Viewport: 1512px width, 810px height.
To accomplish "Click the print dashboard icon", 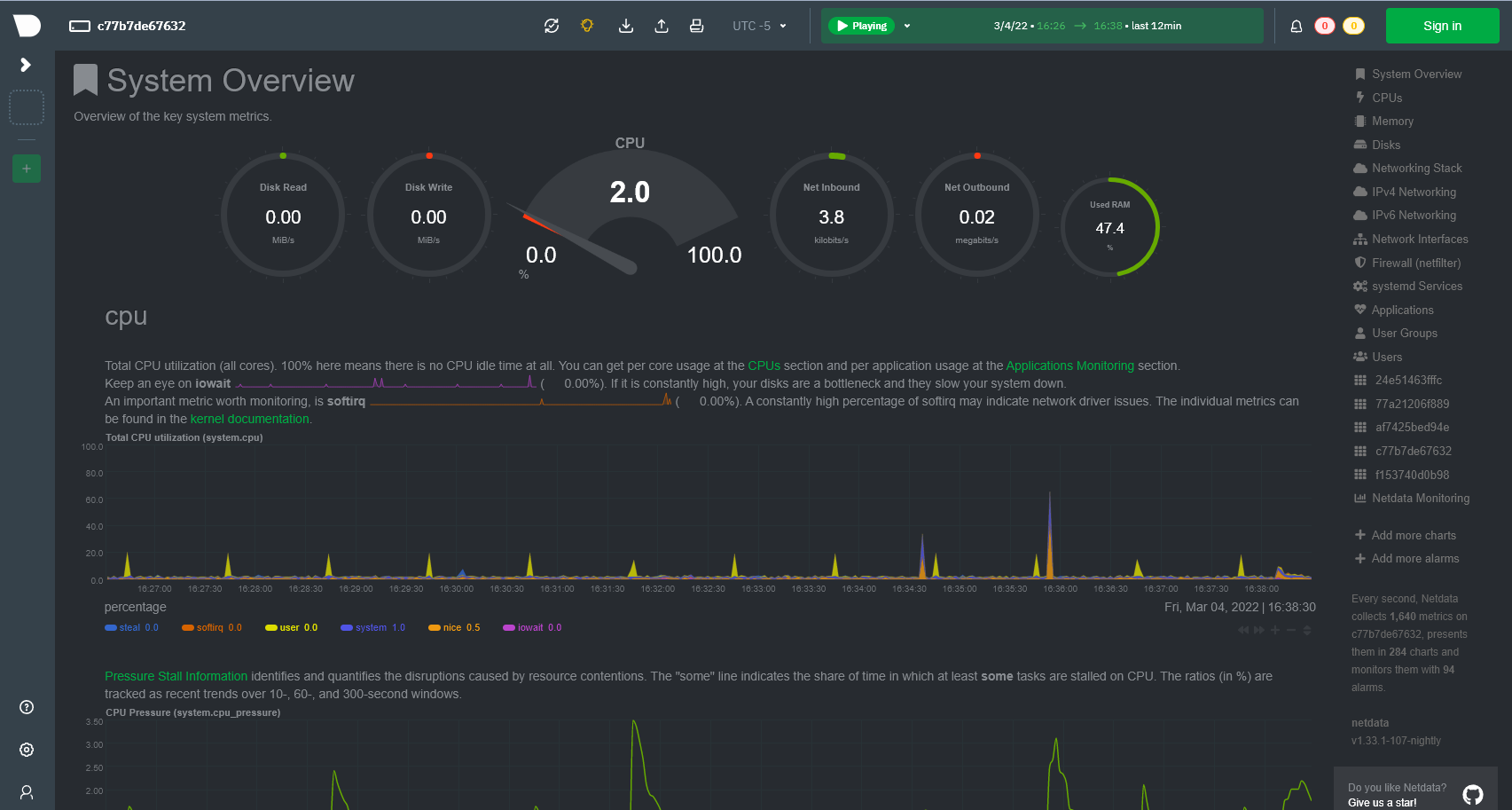I will 697,26.
